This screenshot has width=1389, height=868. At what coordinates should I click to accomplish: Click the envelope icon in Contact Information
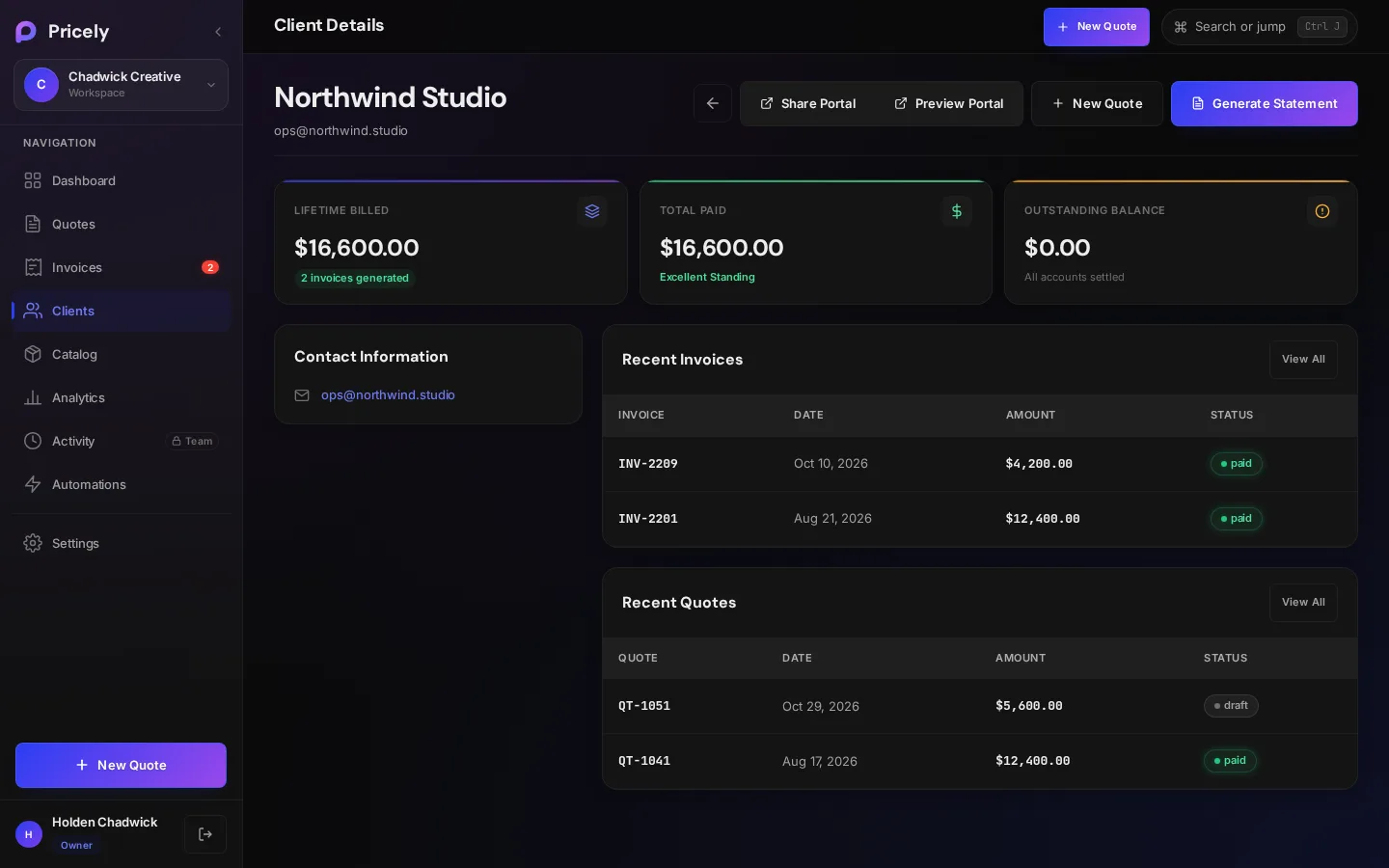click(302, 395)
